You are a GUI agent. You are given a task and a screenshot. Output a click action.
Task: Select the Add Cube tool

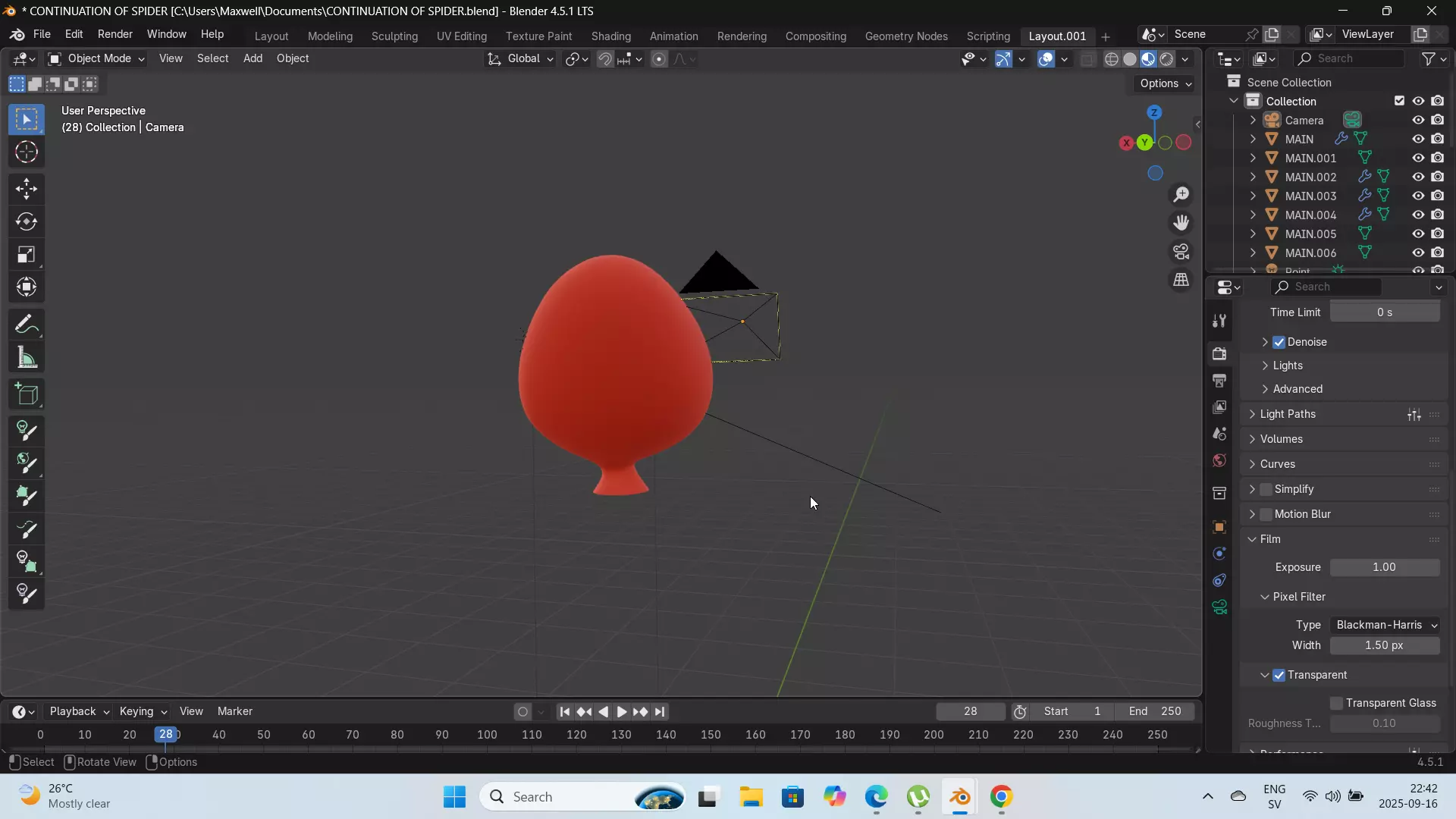tap(27, 394)
